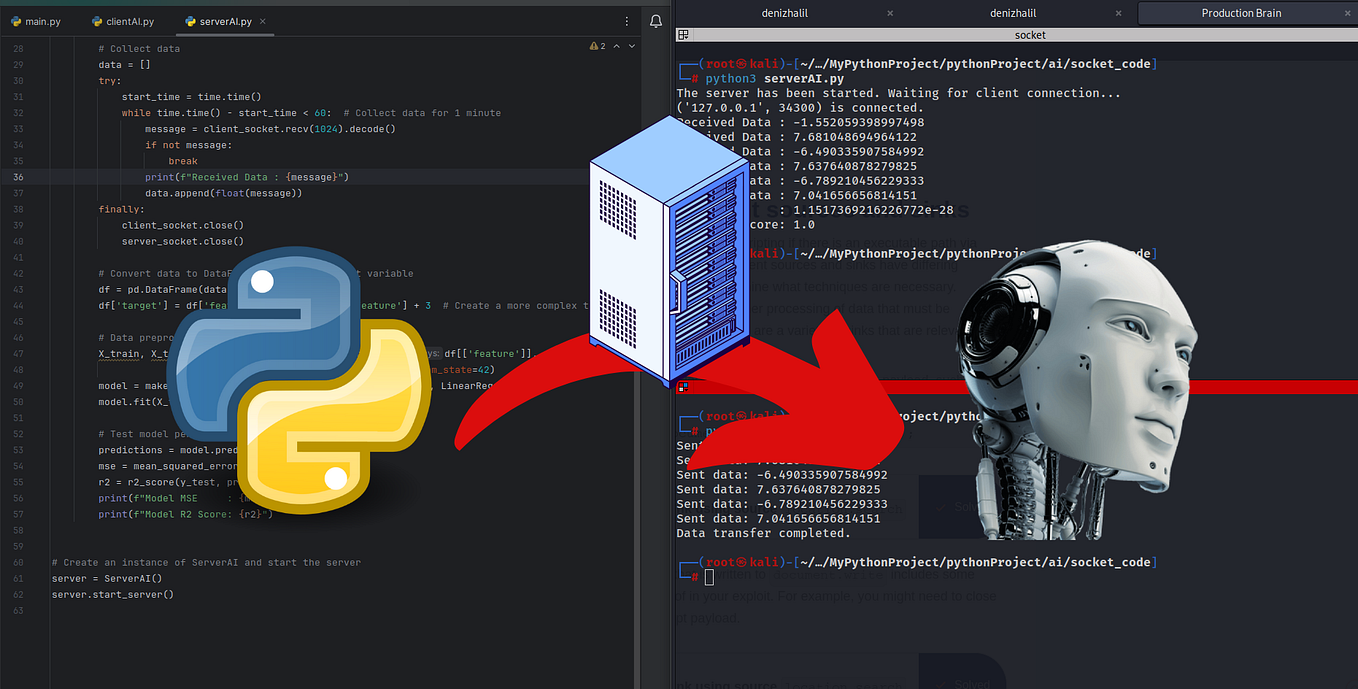Select the first denizhalil terminal tab
Screen dimensions: 1358x689
786,13
